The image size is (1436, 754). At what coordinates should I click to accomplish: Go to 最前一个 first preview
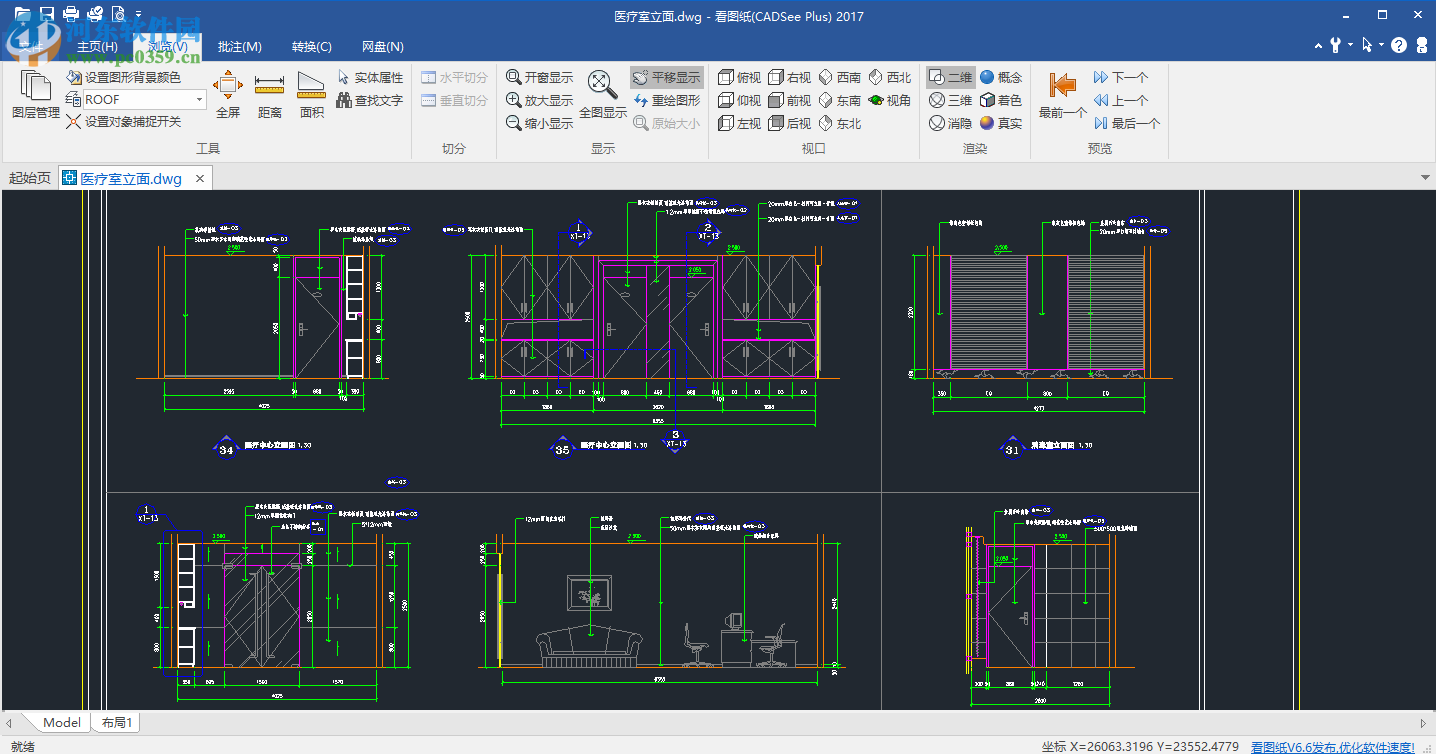[1062, 94]
